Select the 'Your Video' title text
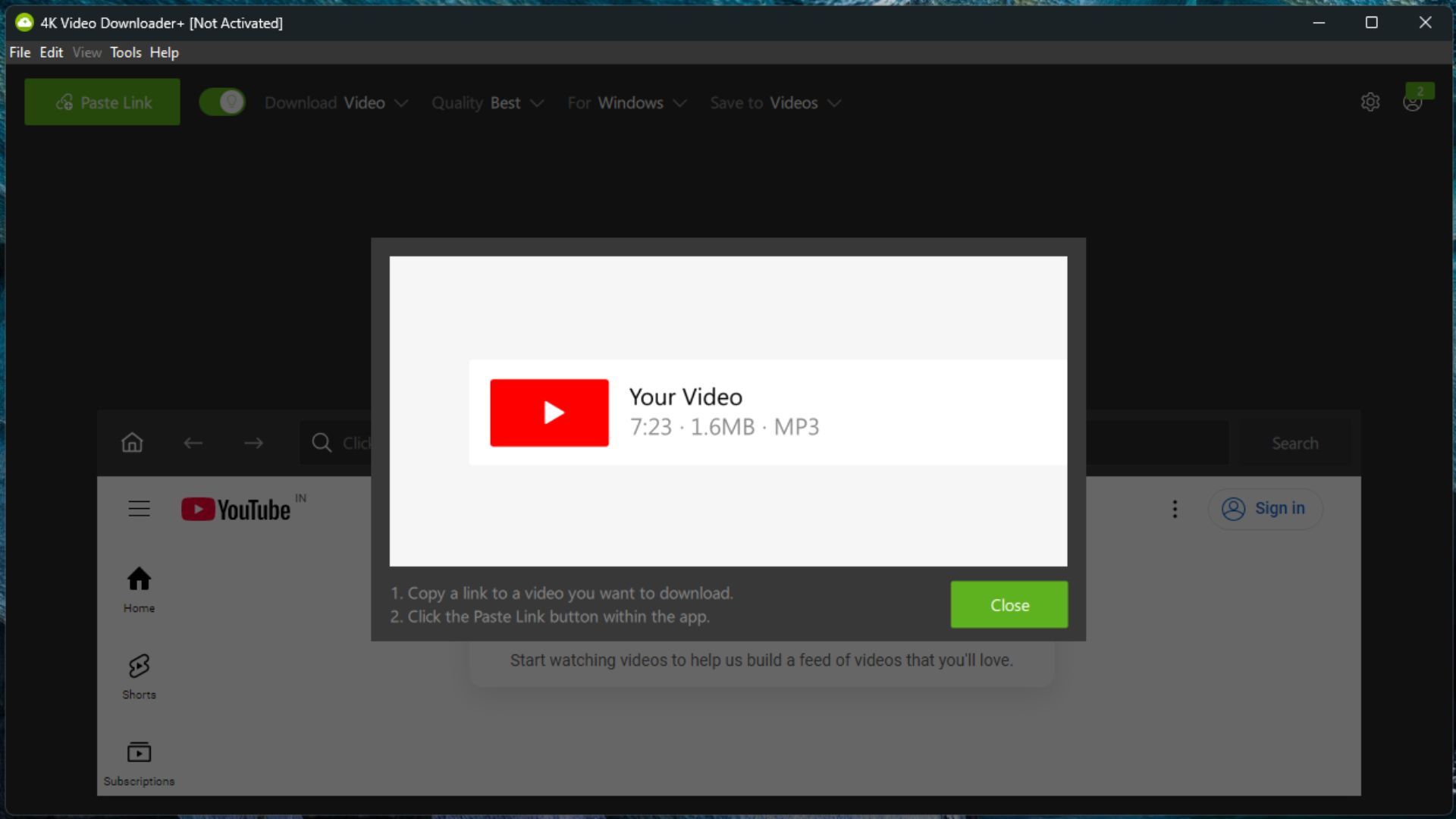 click(686, 397)
